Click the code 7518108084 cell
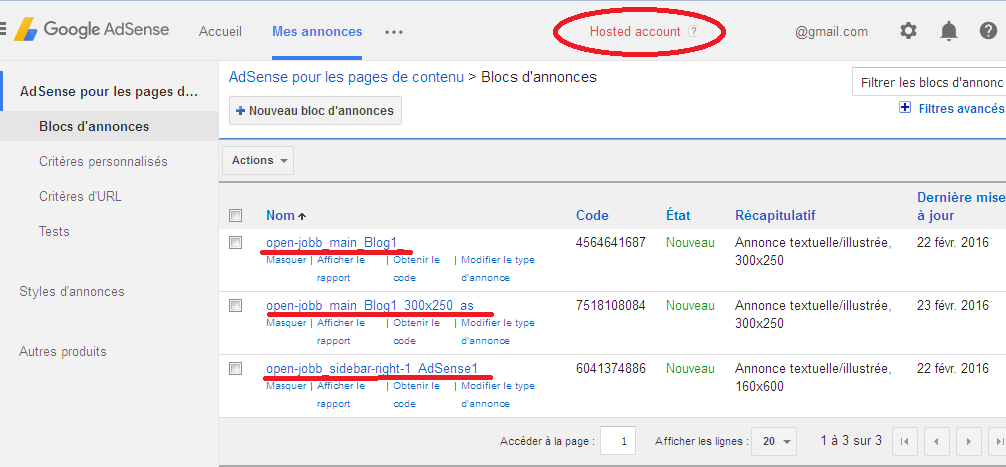The image size is (1006, 467). [610, 305]
